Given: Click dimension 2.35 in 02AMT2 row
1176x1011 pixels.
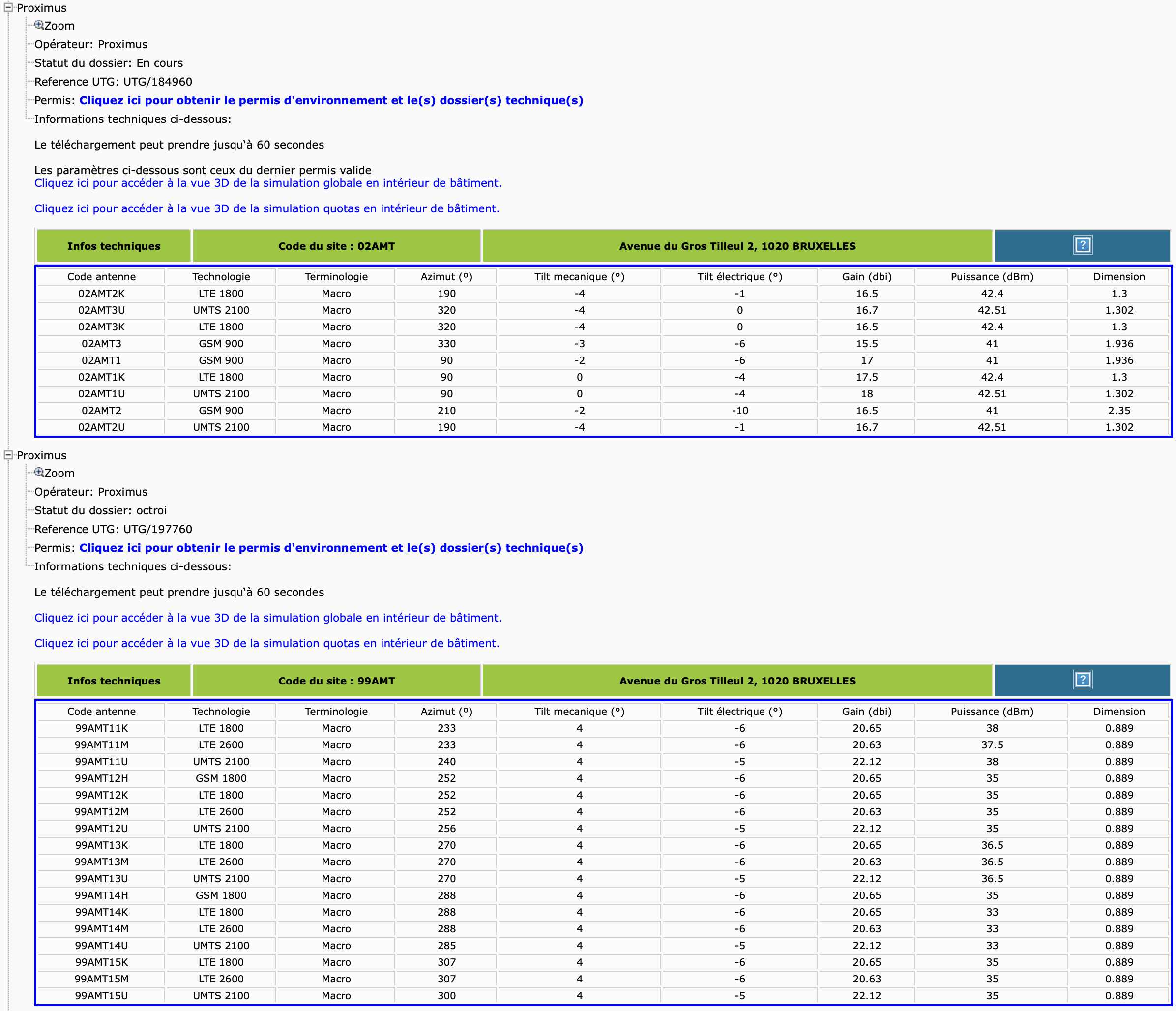Looking at the screenshot, I should click(x=1119, y=411).
